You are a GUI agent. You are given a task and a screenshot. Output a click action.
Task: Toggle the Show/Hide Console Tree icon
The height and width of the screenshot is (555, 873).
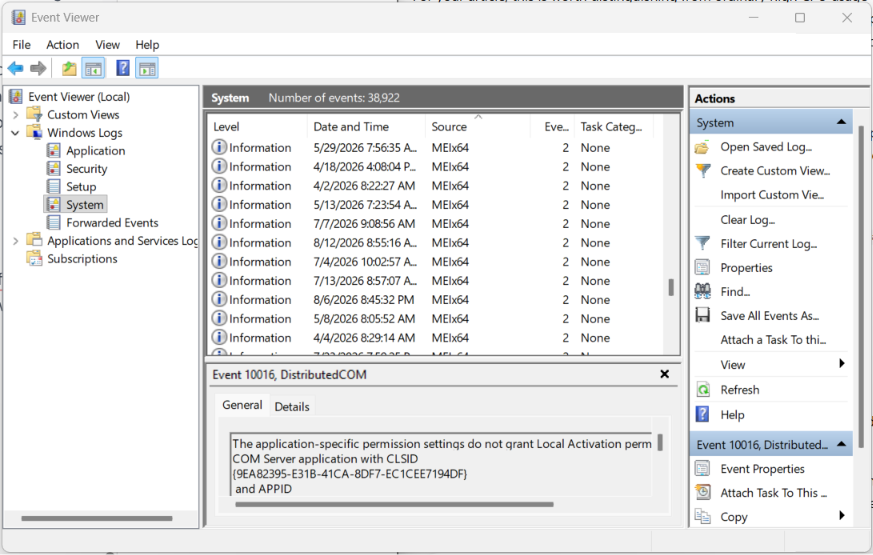(93, 68)
